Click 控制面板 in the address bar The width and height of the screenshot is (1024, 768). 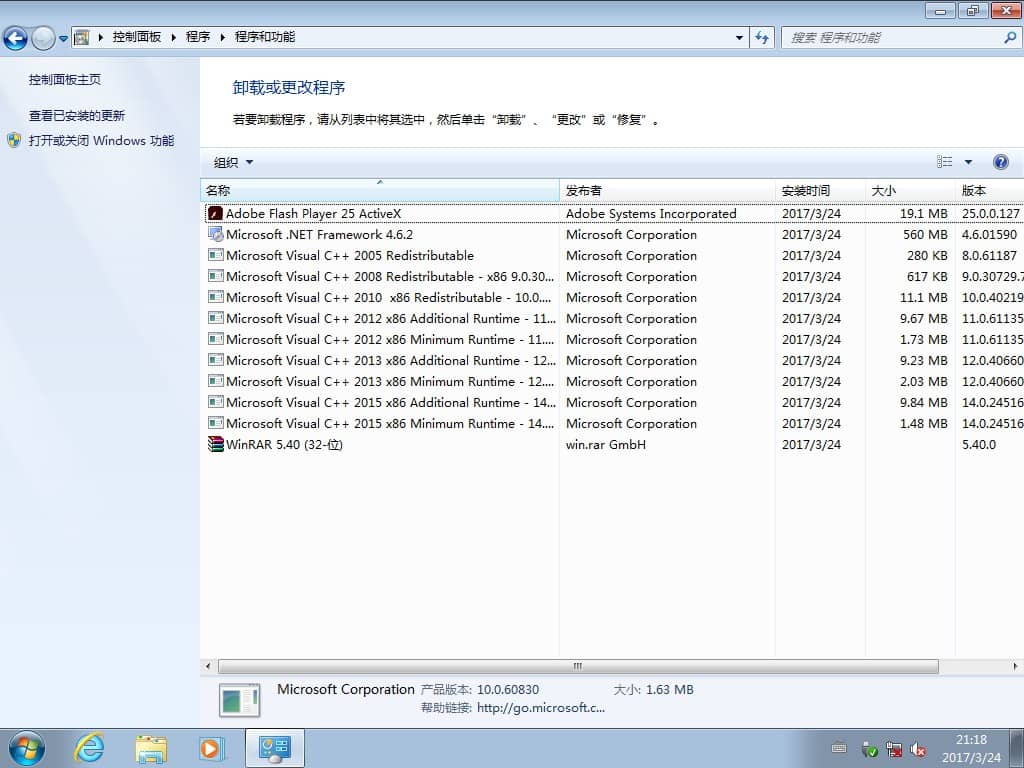point(136,37)
